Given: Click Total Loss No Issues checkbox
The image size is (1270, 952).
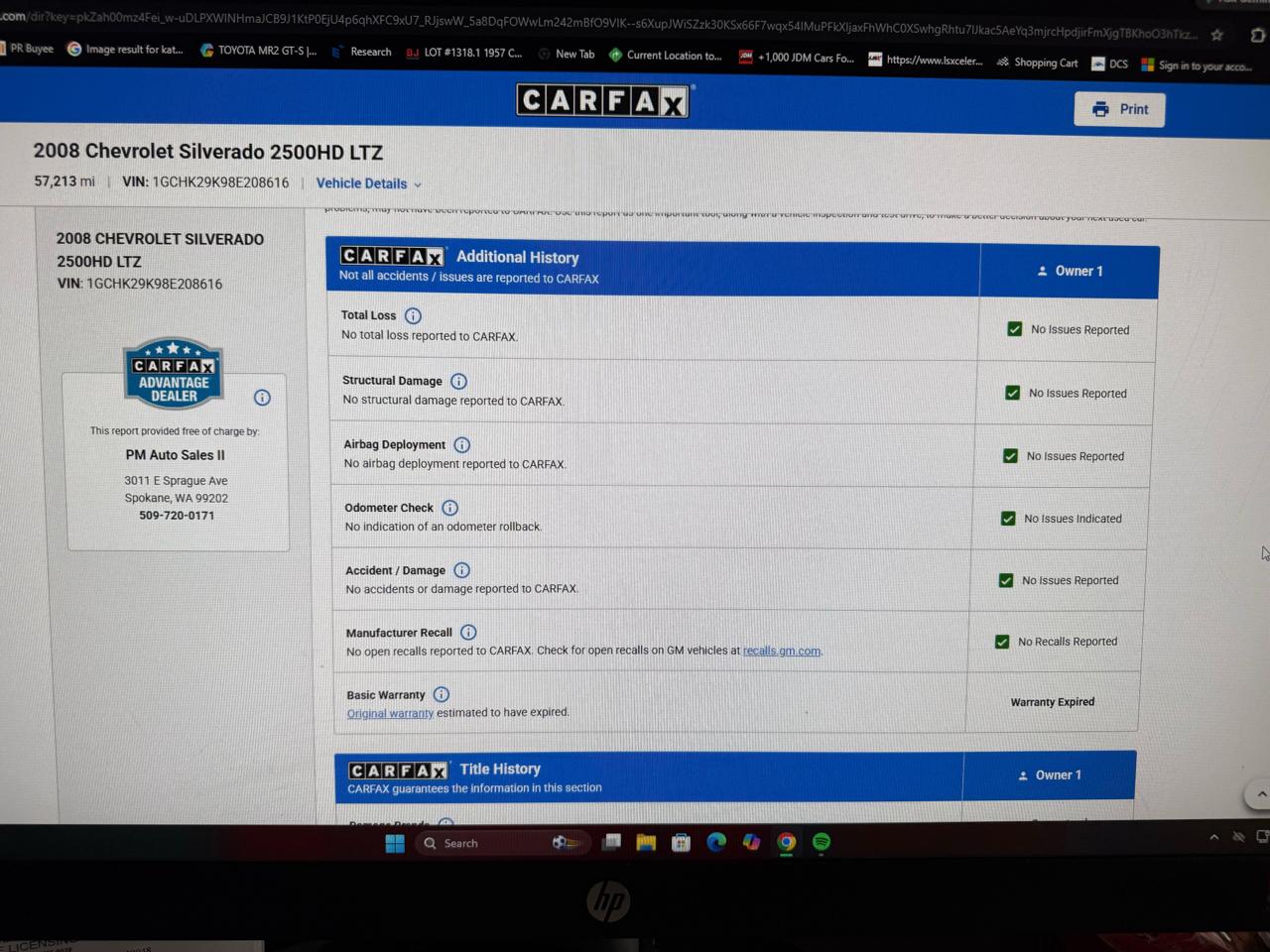Looking at the screenshot, I should coord(1014,329).
